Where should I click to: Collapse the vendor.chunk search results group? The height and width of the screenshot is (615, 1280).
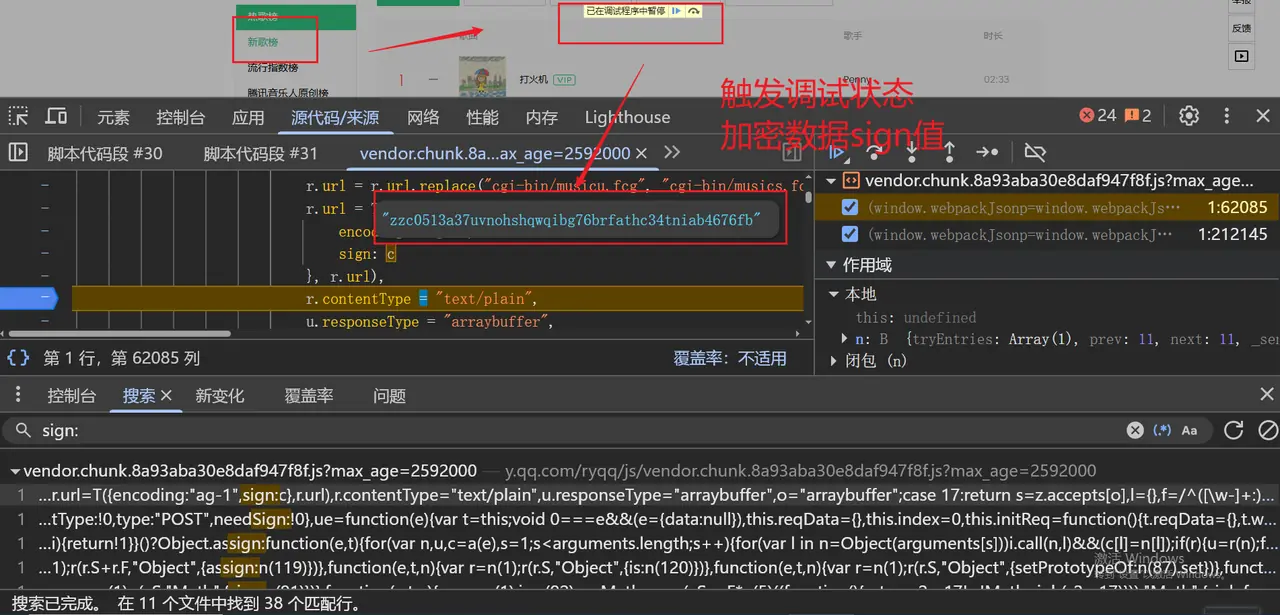tap(15, 471)
